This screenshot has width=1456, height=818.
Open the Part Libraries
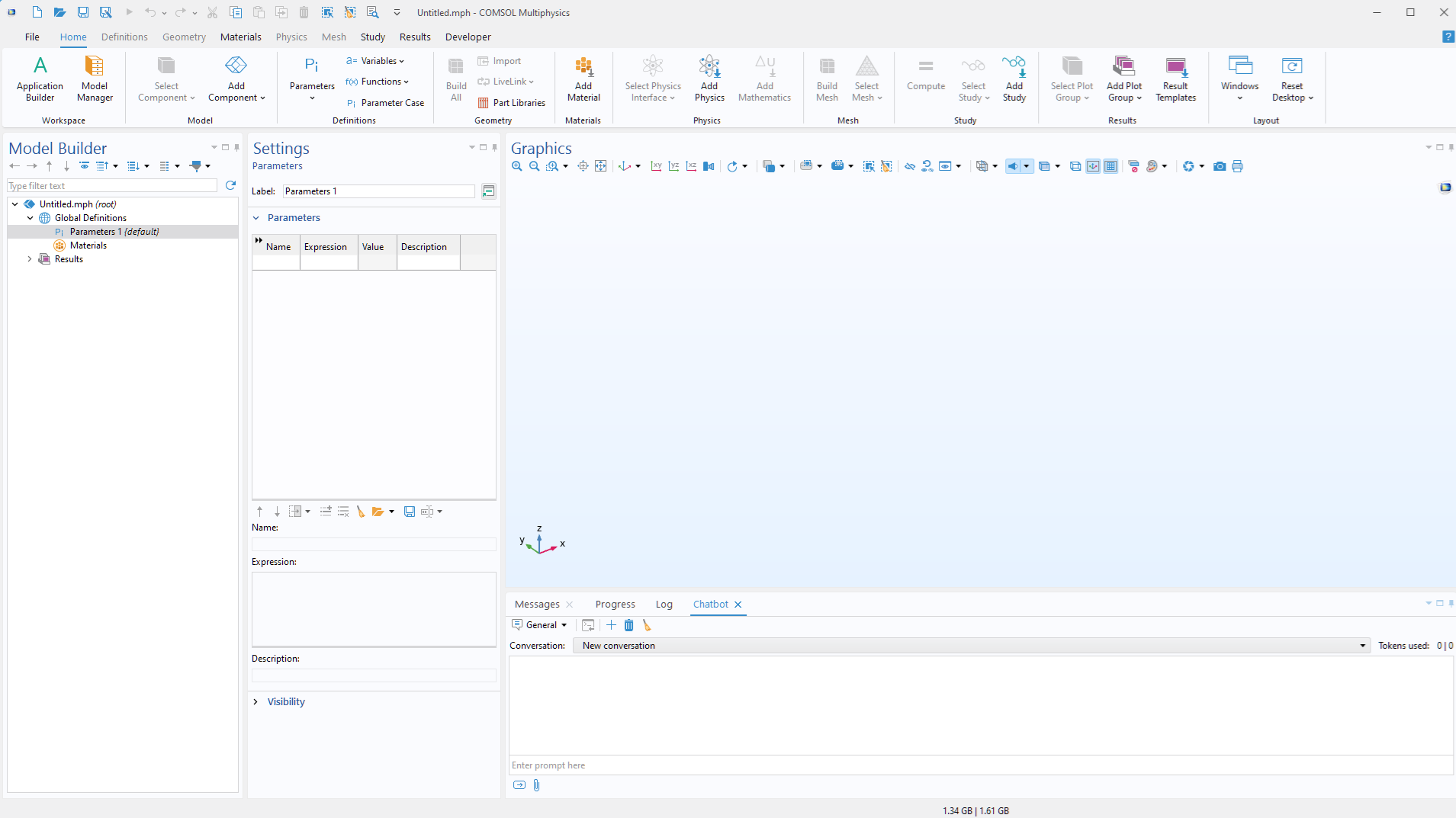tap(511, 103)
